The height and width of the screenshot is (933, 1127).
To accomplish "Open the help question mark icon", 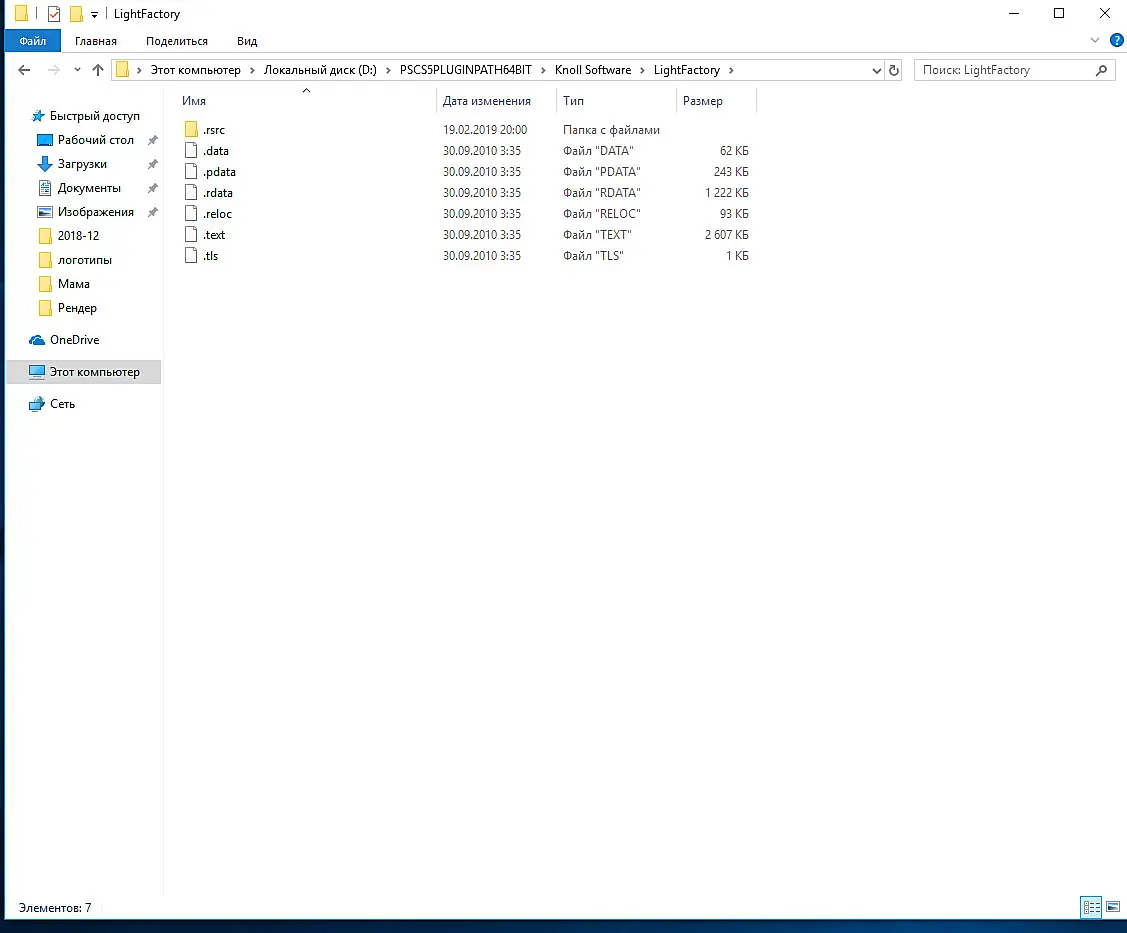I will [x=1116, y=40].
